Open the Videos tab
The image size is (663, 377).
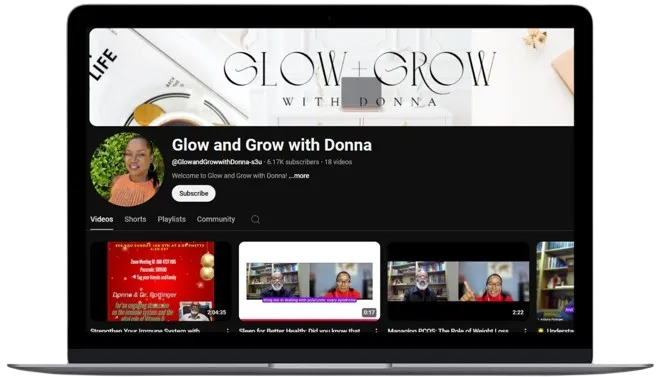[x=101, y=219]
